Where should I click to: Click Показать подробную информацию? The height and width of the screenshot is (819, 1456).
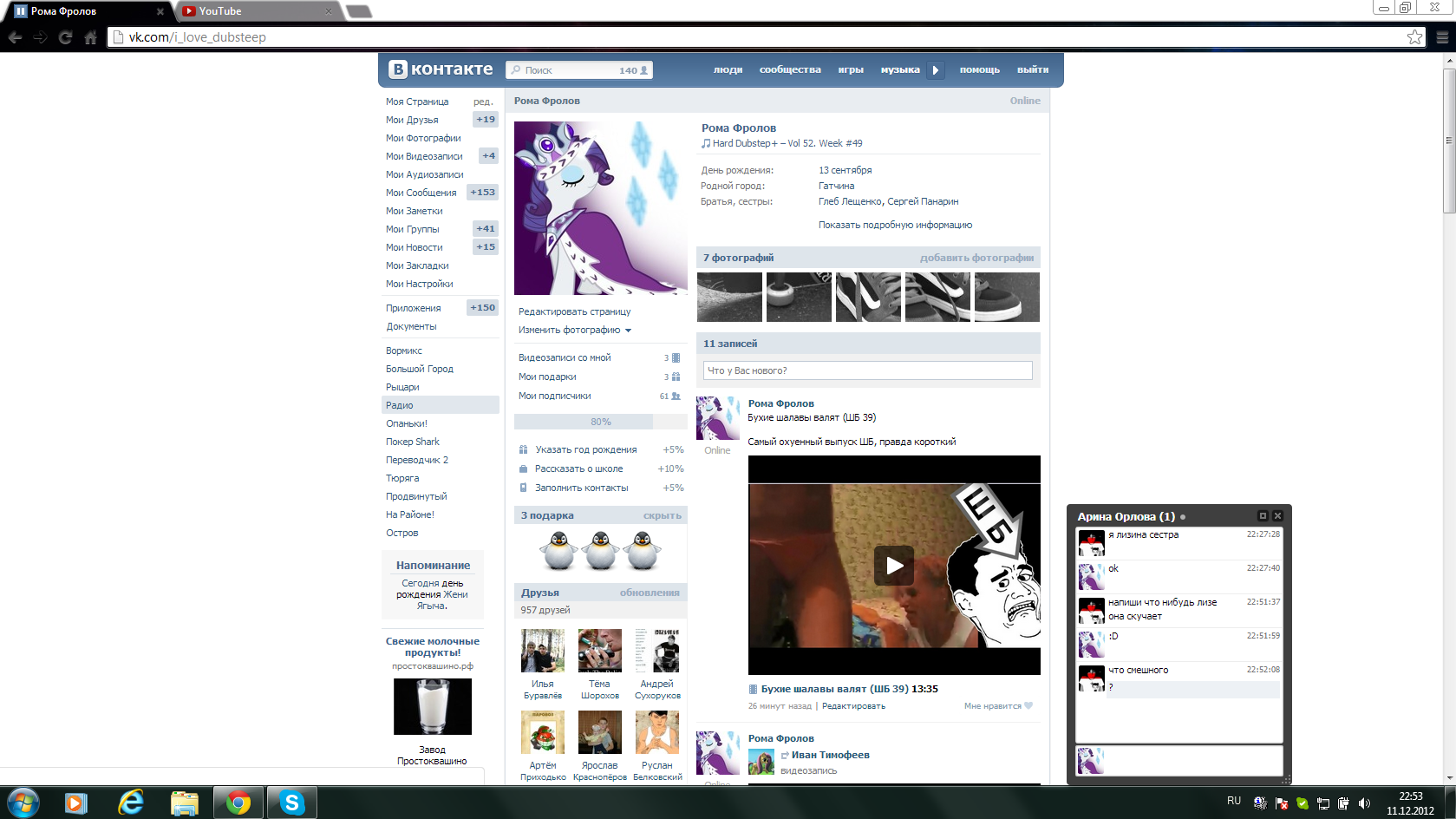pos(895,225)
